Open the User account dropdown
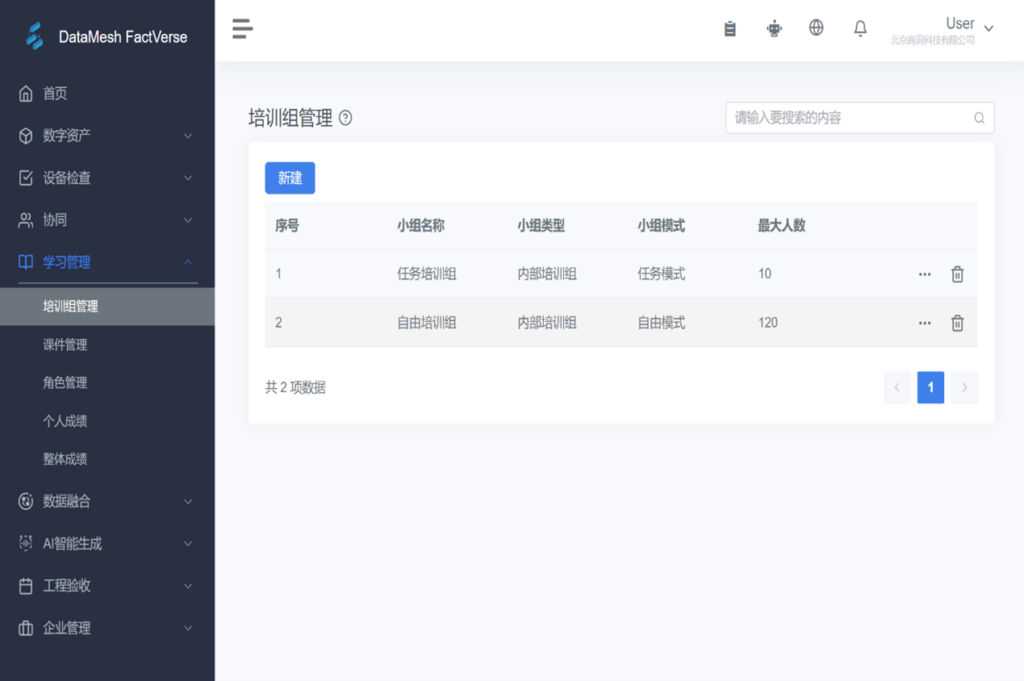The height and width of the screenshot is (681, 1024). (968, 27)
